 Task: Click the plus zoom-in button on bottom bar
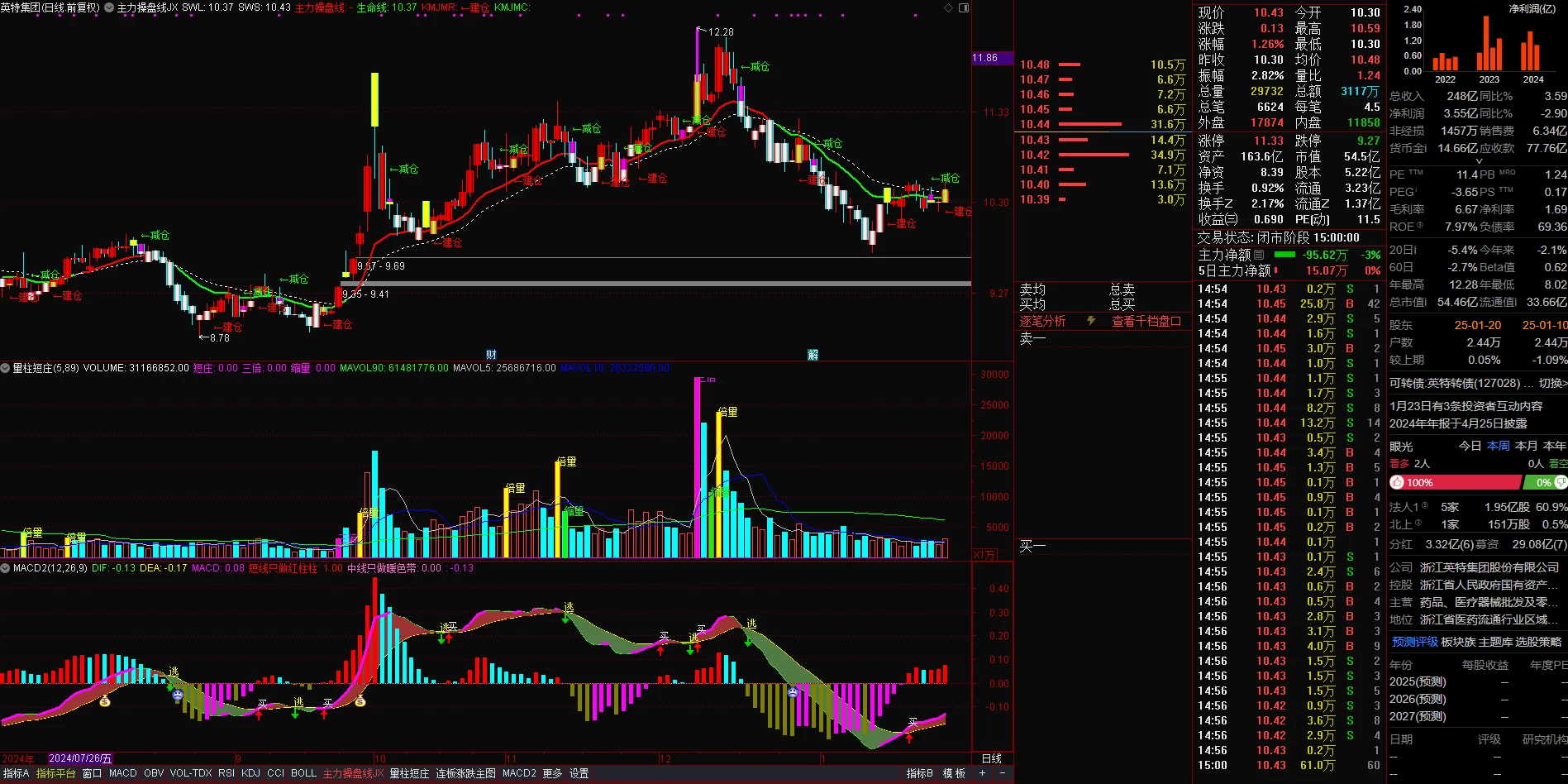982,773
